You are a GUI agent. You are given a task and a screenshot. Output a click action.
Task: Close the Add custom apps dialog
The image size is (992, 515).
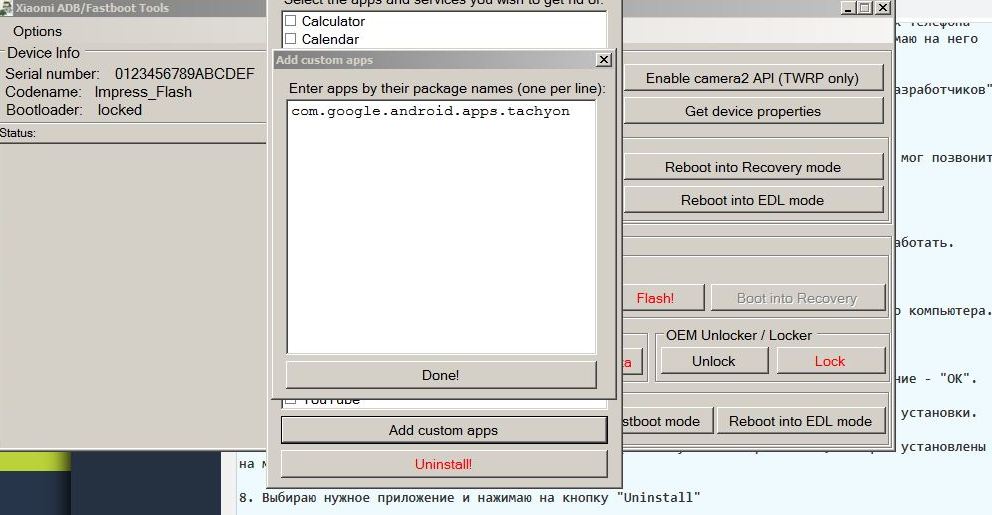click(604, 59)
